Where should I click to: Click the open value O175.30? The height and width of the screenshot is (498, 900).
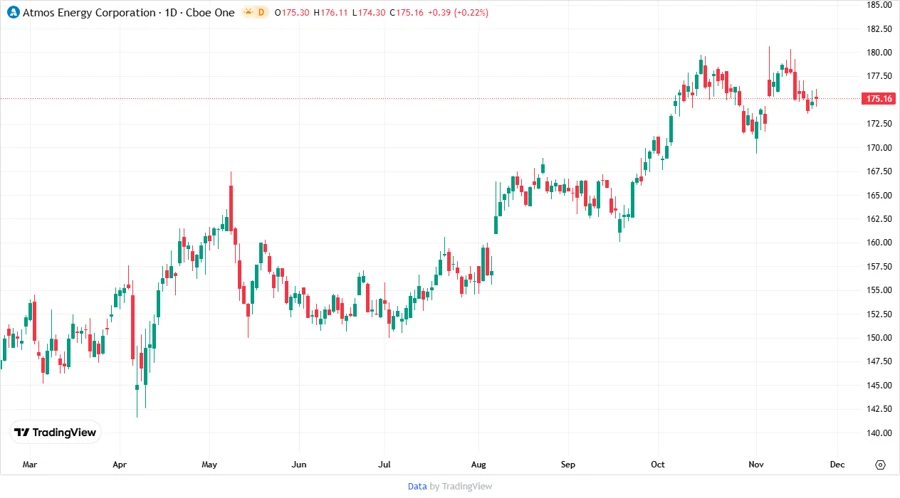pos(292,13)
